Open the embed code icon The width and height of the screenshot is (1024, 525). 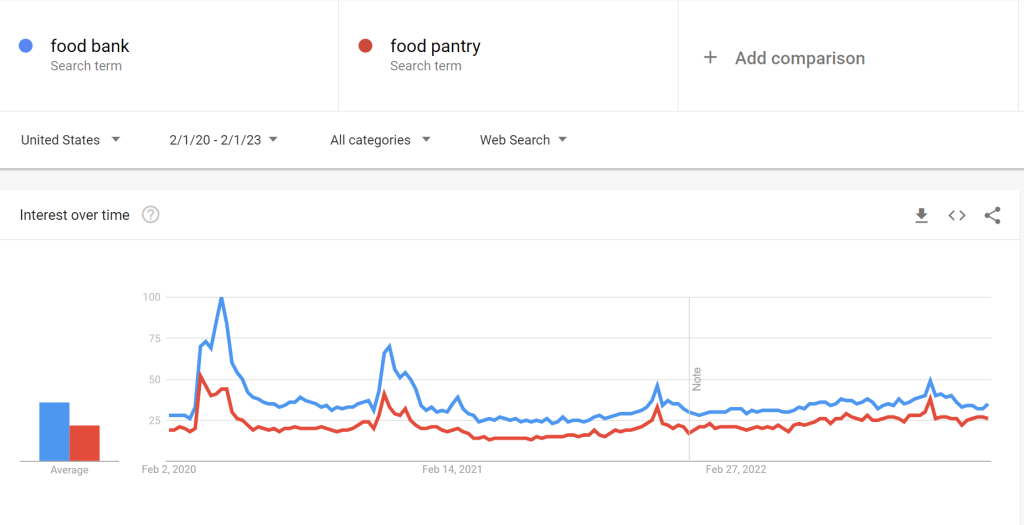pos(957,215)
